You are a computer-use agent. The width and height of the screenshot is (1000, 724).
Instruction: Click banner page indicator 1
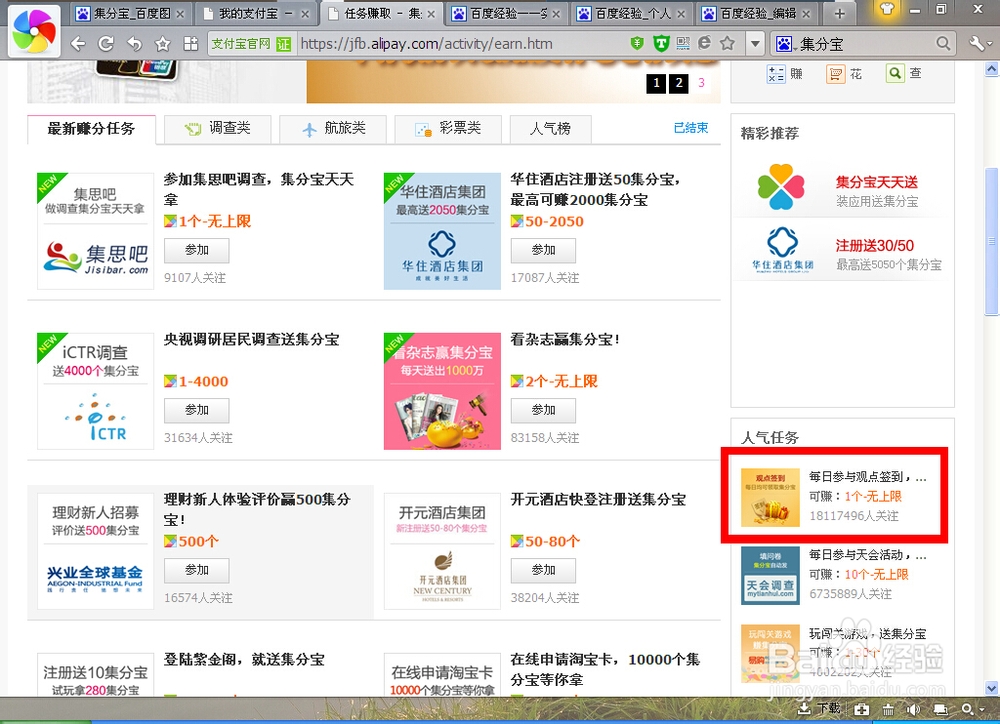656,83
